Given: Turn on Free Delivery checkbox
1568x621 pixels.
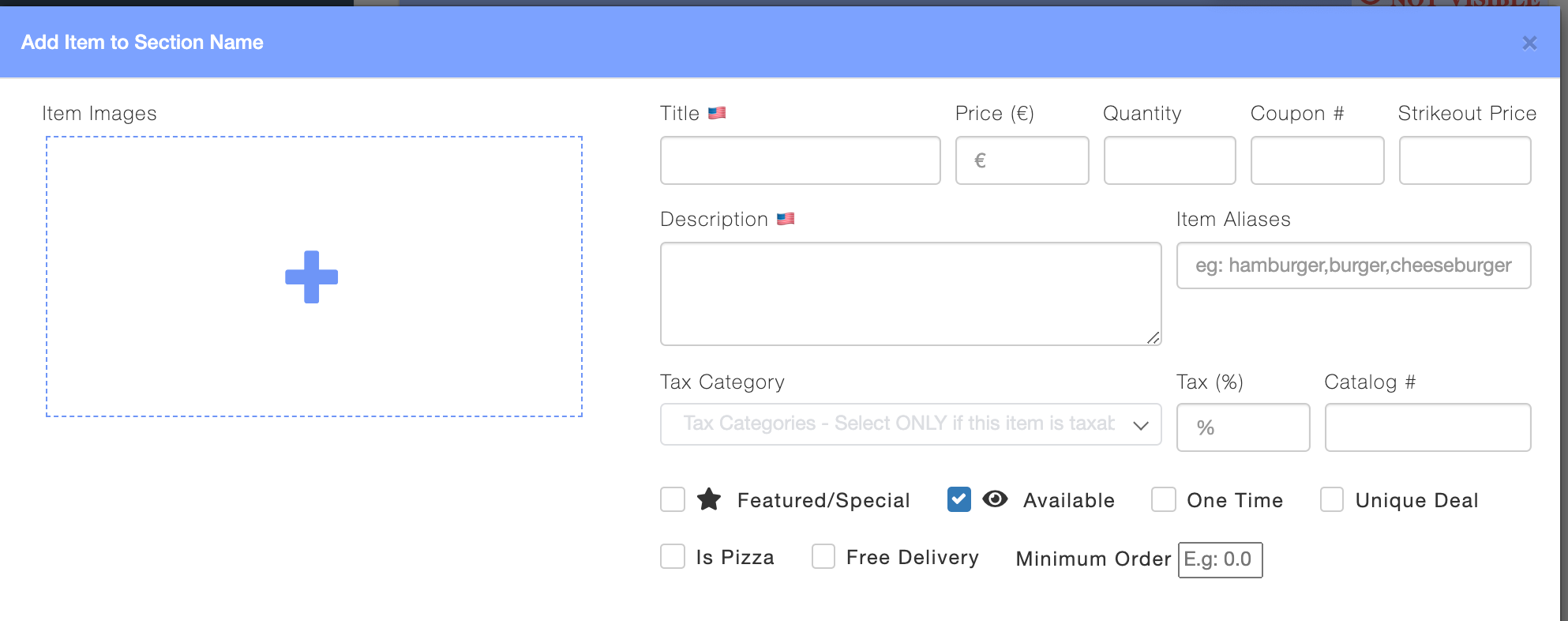Looking at the screenshot, I should (x=823, y=556).
